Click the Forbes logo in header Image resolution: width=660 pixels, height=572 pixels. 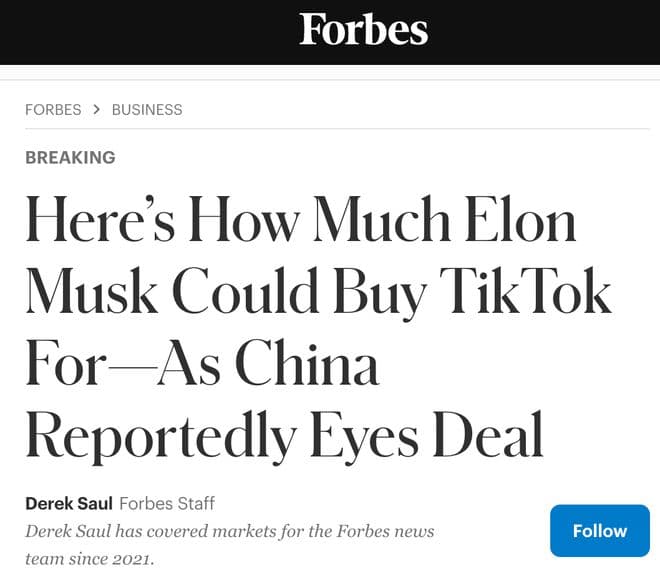363,29
